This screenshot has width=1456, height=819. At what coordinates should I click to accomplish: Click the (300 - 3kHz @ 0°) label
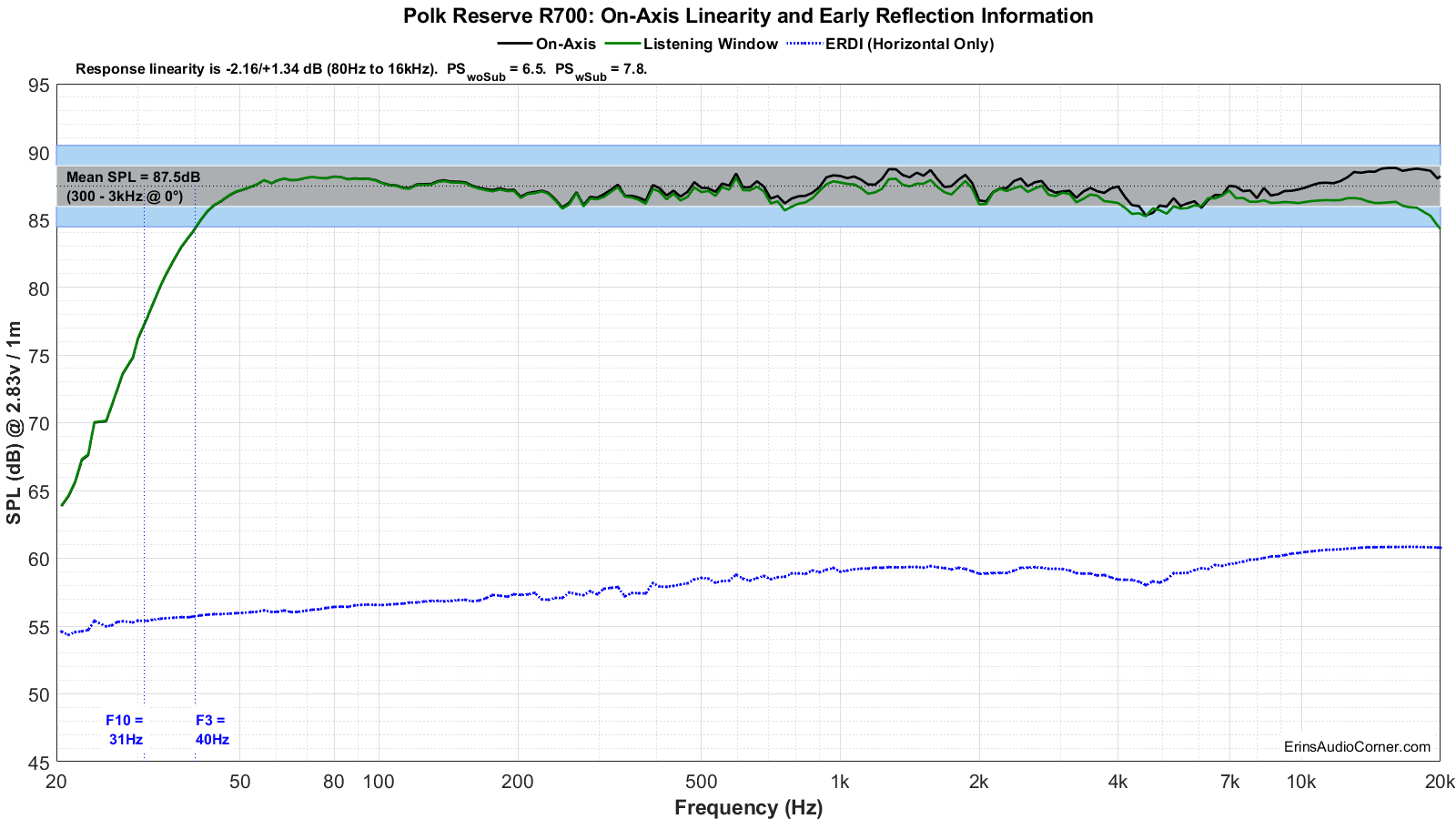pos(125,195)
